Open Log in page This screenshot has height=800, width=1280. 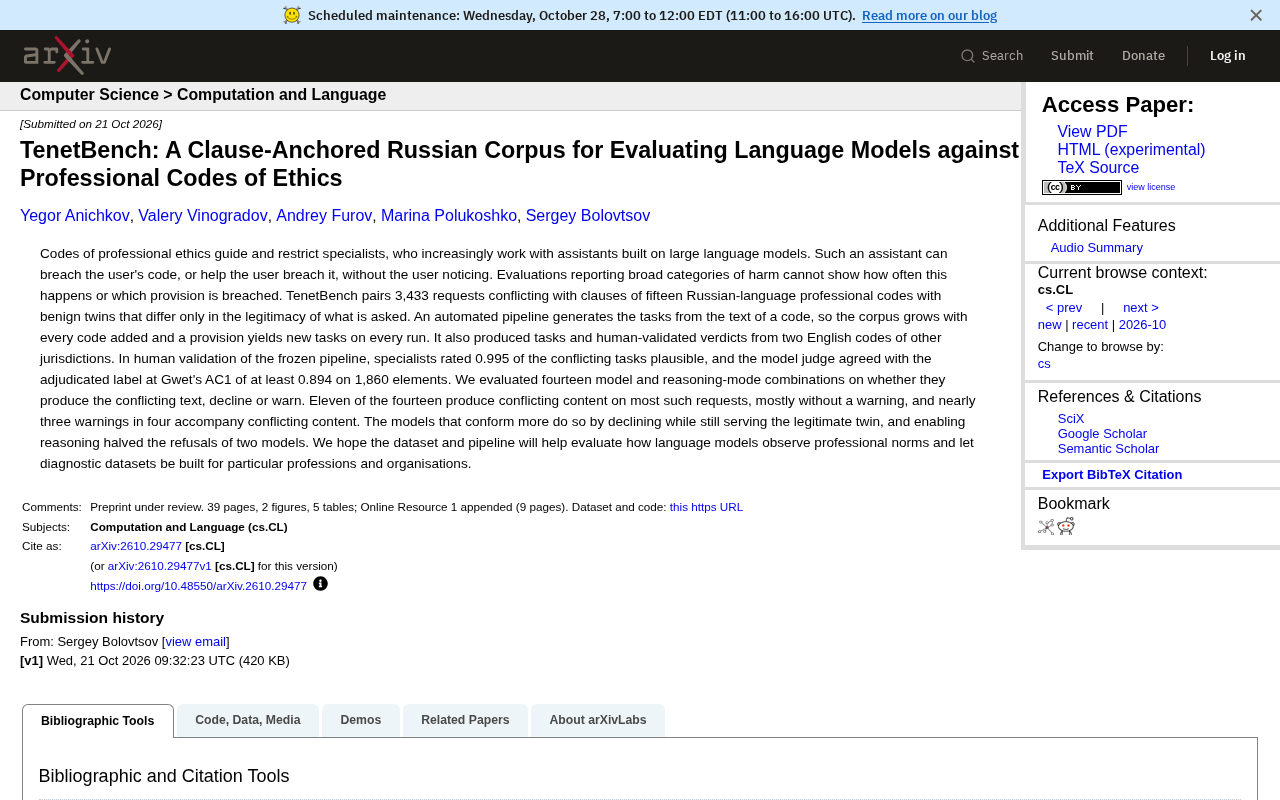pyautogui.click(x=1227, y=56)
